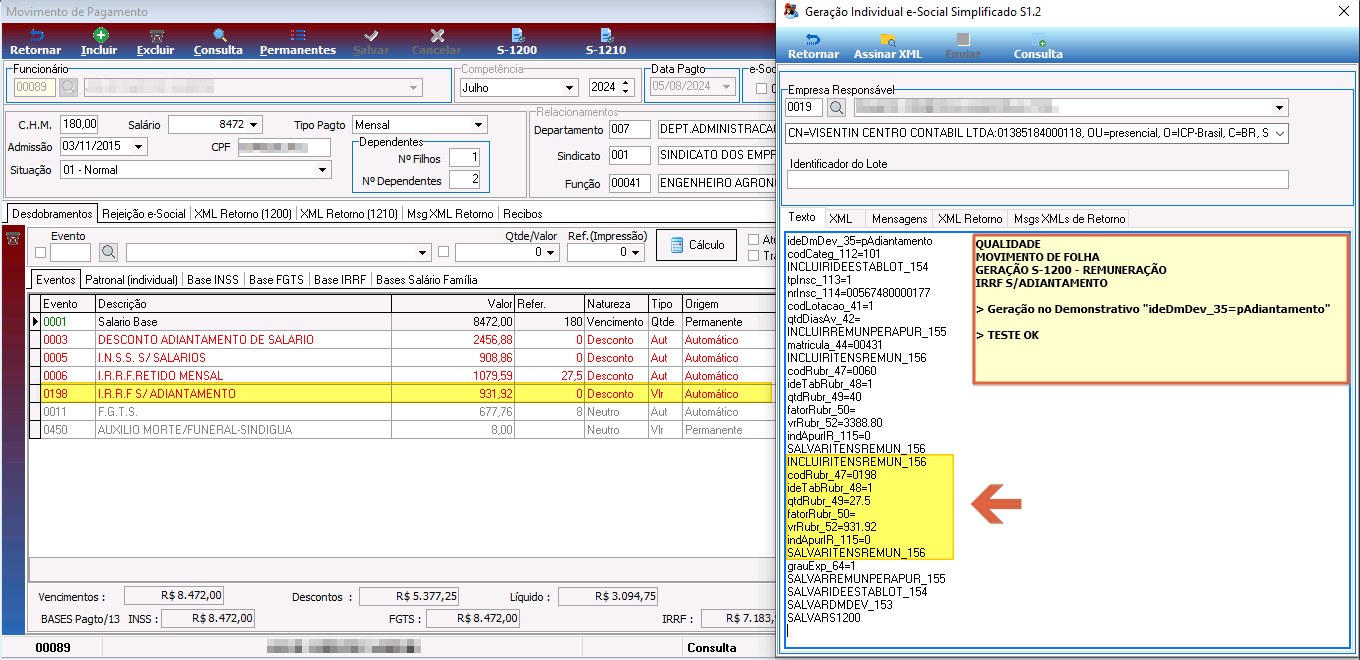Click the Empresa Responsável search magnifier
This screenshot has height=660, width=1360.
837,107
